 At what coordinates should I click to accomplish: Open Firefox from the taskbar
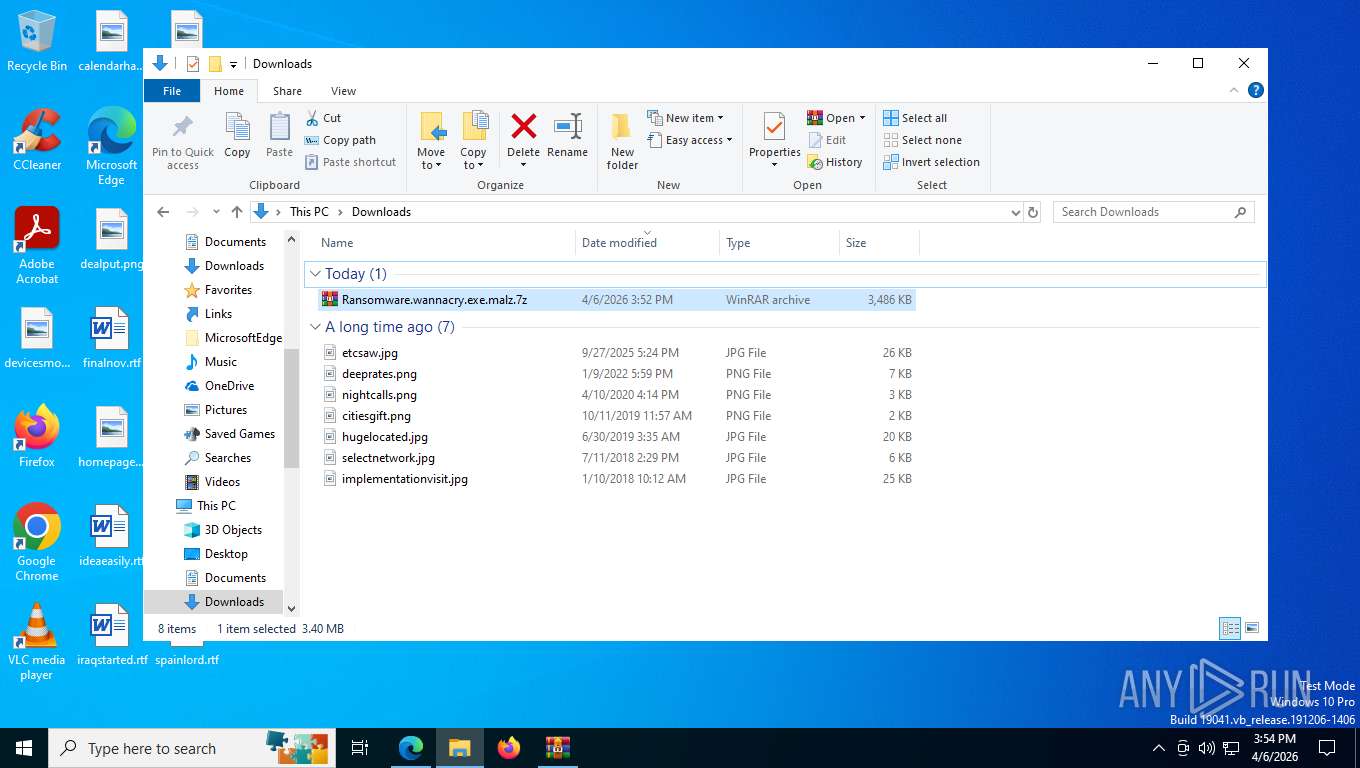[509, 748]
